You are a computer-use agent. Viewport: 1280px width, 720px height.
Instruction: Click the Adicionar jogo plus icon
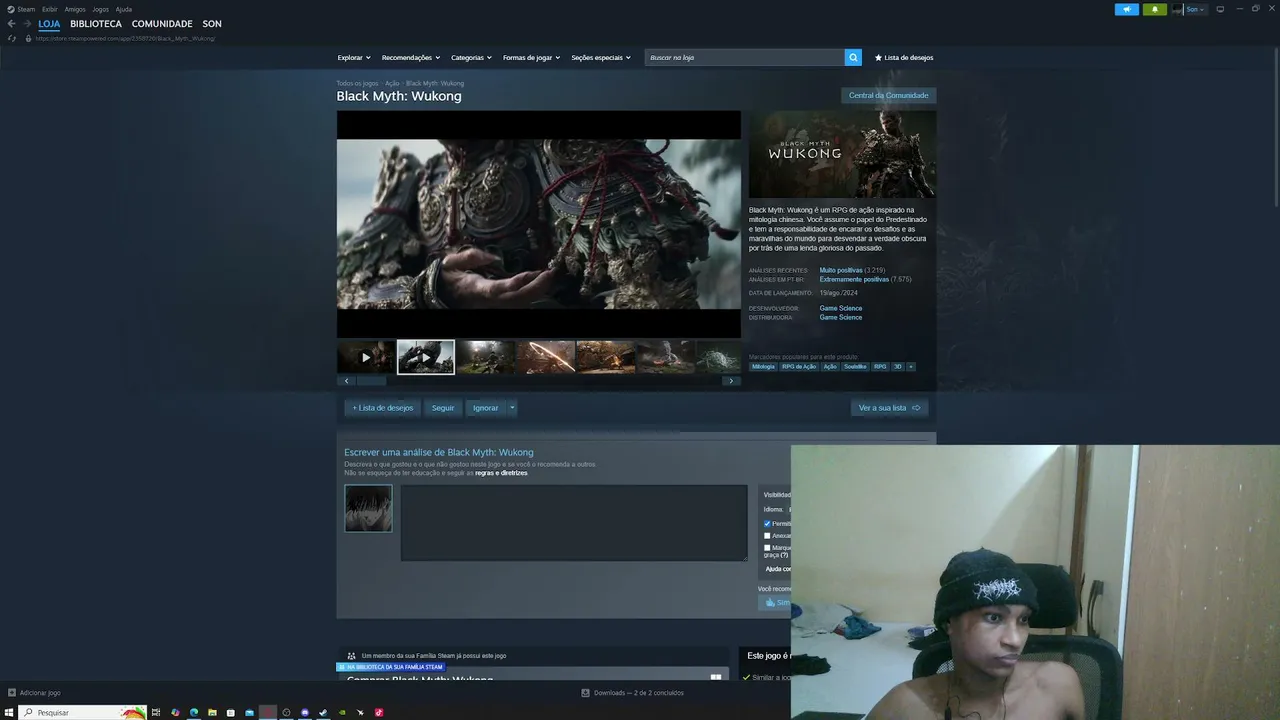[12, 692]
